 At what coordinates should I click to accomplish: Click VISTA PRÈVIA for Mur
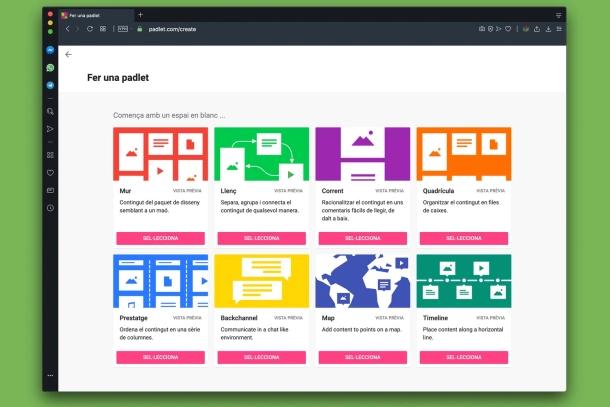(187, 191)
